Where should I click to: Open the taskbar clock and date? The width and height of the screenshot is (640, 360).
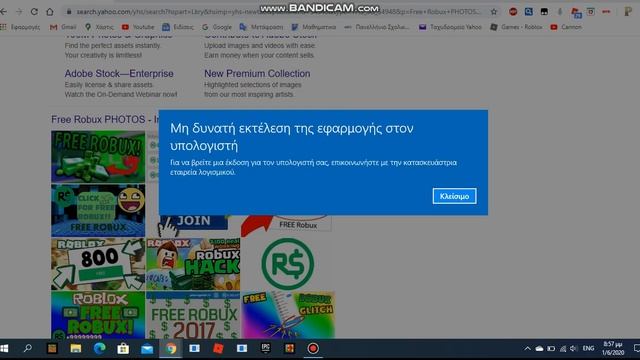tap(613, 349)
